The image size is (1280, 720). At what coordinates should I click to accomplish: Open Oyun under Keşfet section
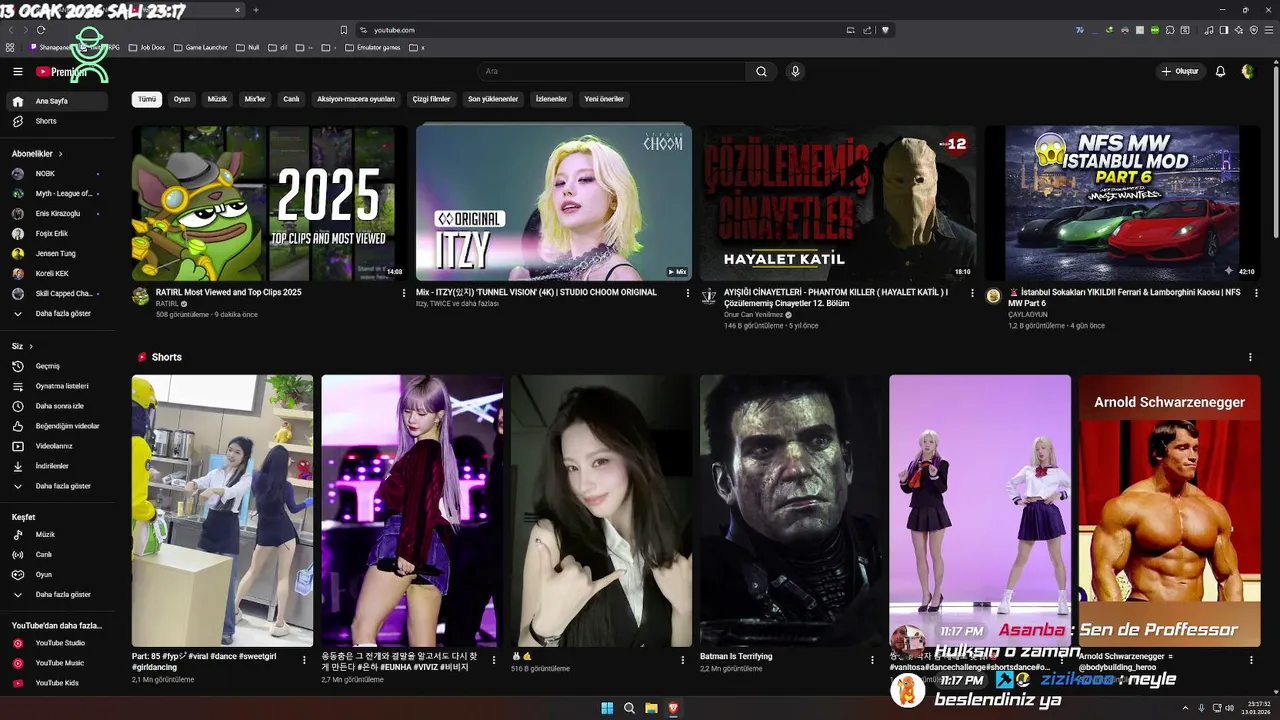pos(58,575)
